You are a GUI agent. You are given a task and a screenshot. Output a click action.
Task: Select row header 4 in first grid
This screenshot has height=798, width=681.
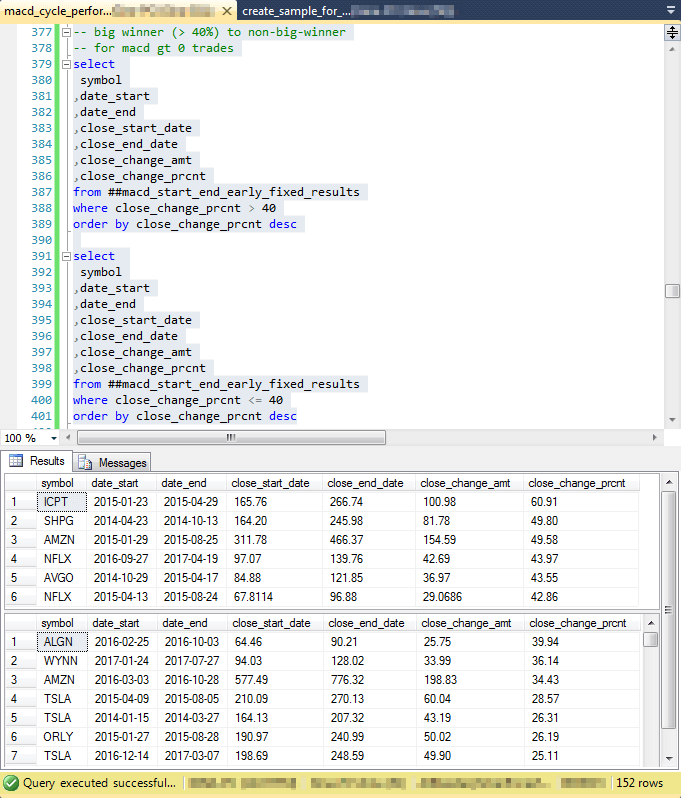pyautogui.click(x=20, y=559)
